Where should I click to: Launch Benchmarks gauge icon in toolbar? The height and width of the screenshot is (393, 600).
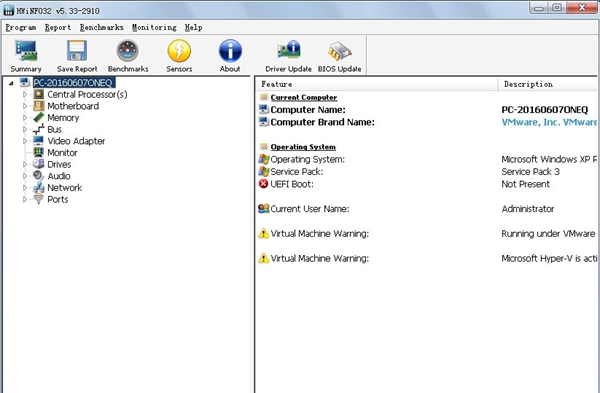pyautogui.click(x=127, y=51)
